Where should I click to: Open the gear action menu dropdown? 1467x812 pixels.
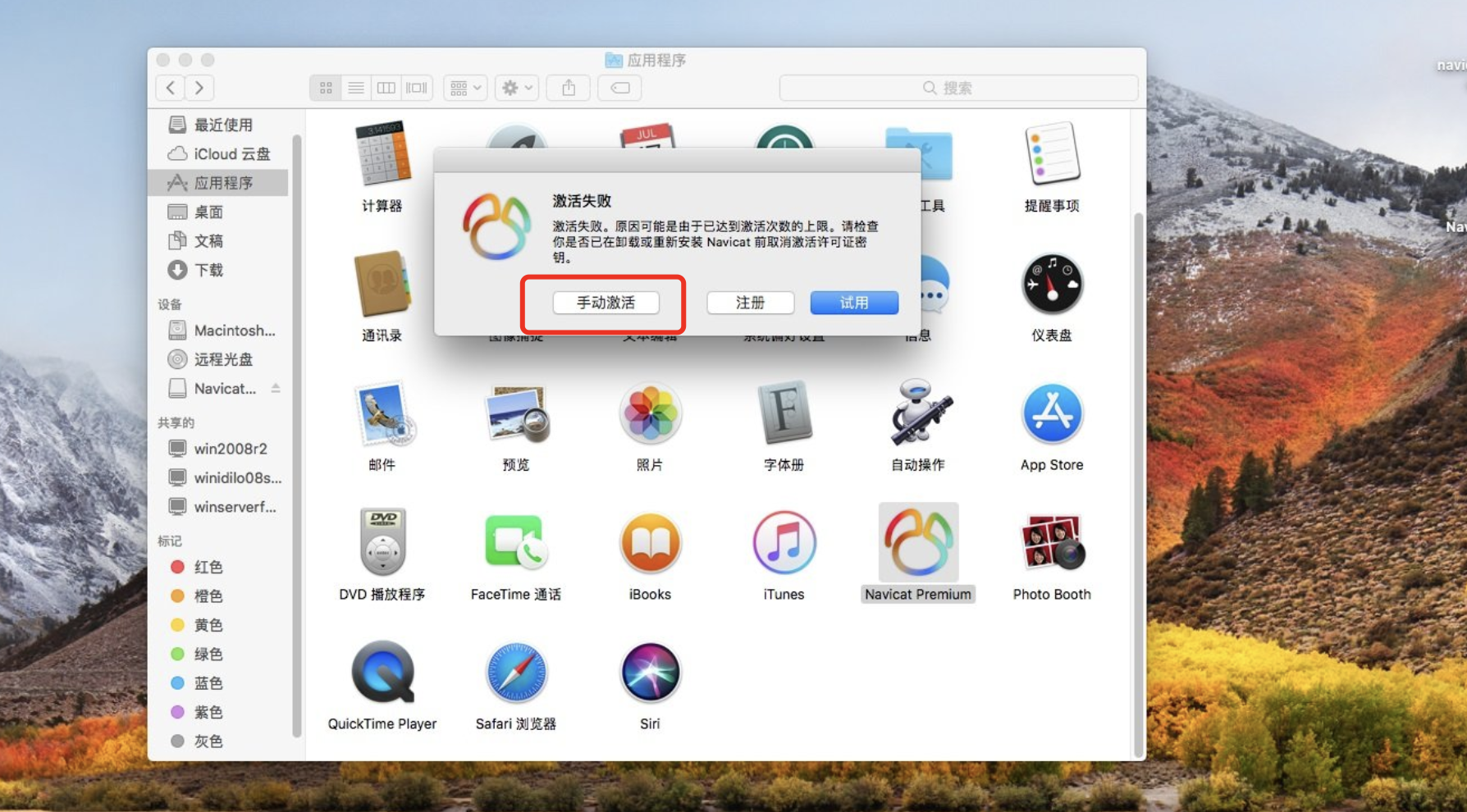(x=517, y=88)
